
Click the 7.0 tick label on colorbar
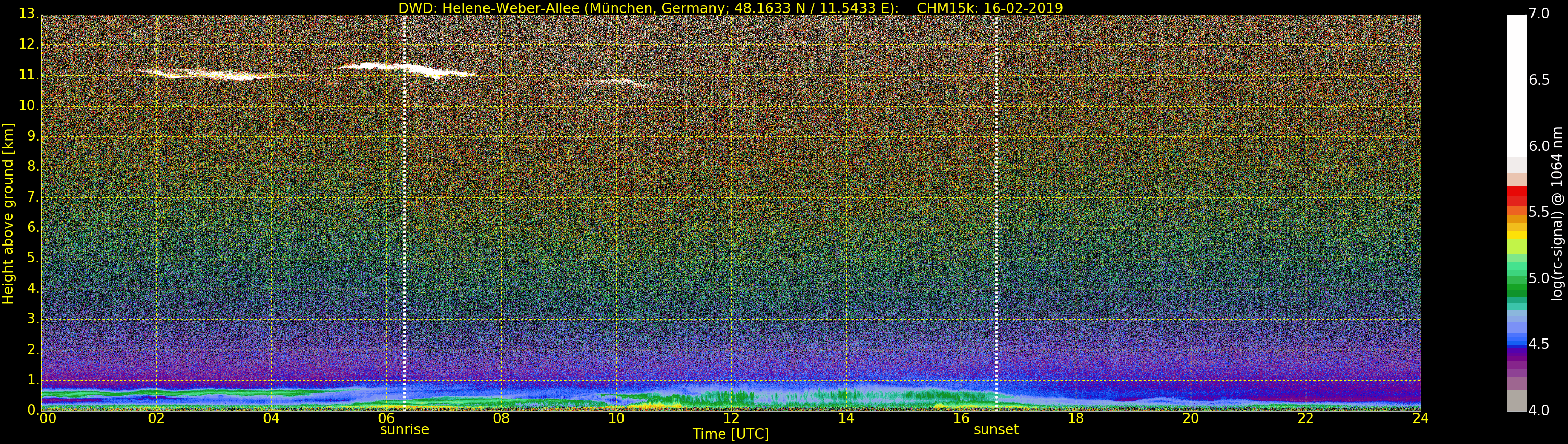coord(1539,14)
